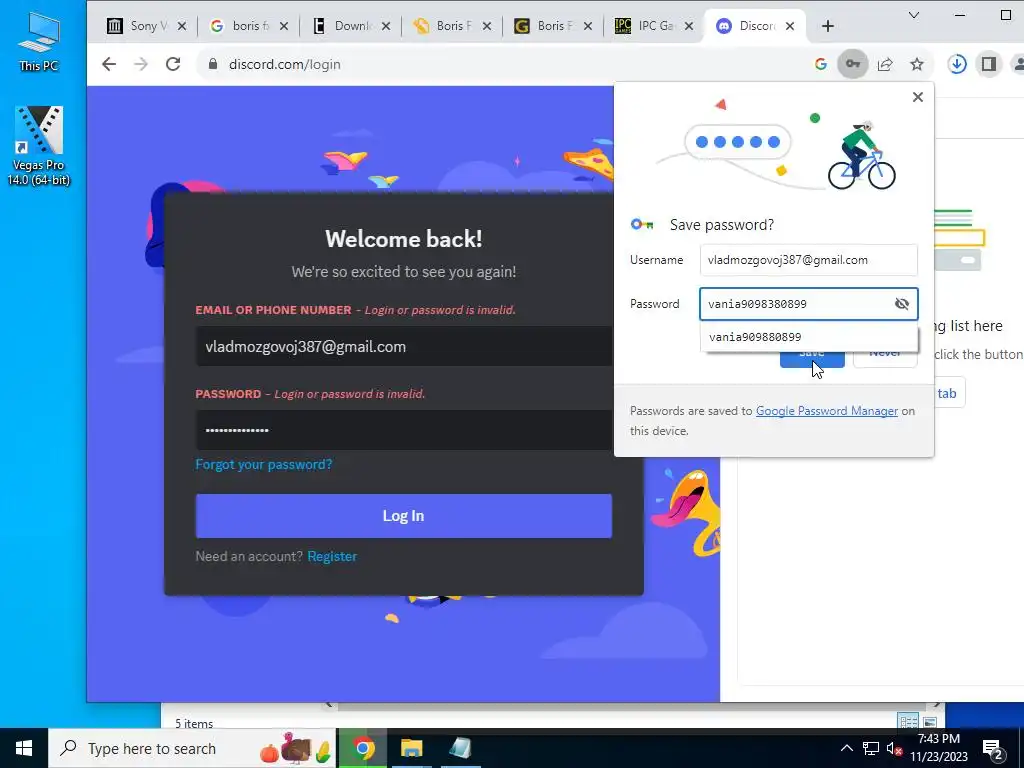The height and width of the screenshot is (768, 1024).
Task: Choose suggested password vania909880899
Action: coord(808,337)
